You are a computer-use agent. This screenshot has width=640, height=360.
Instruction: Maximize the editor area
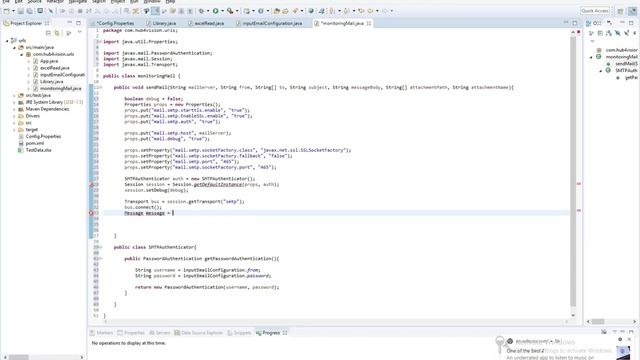(x=575, y=23)
